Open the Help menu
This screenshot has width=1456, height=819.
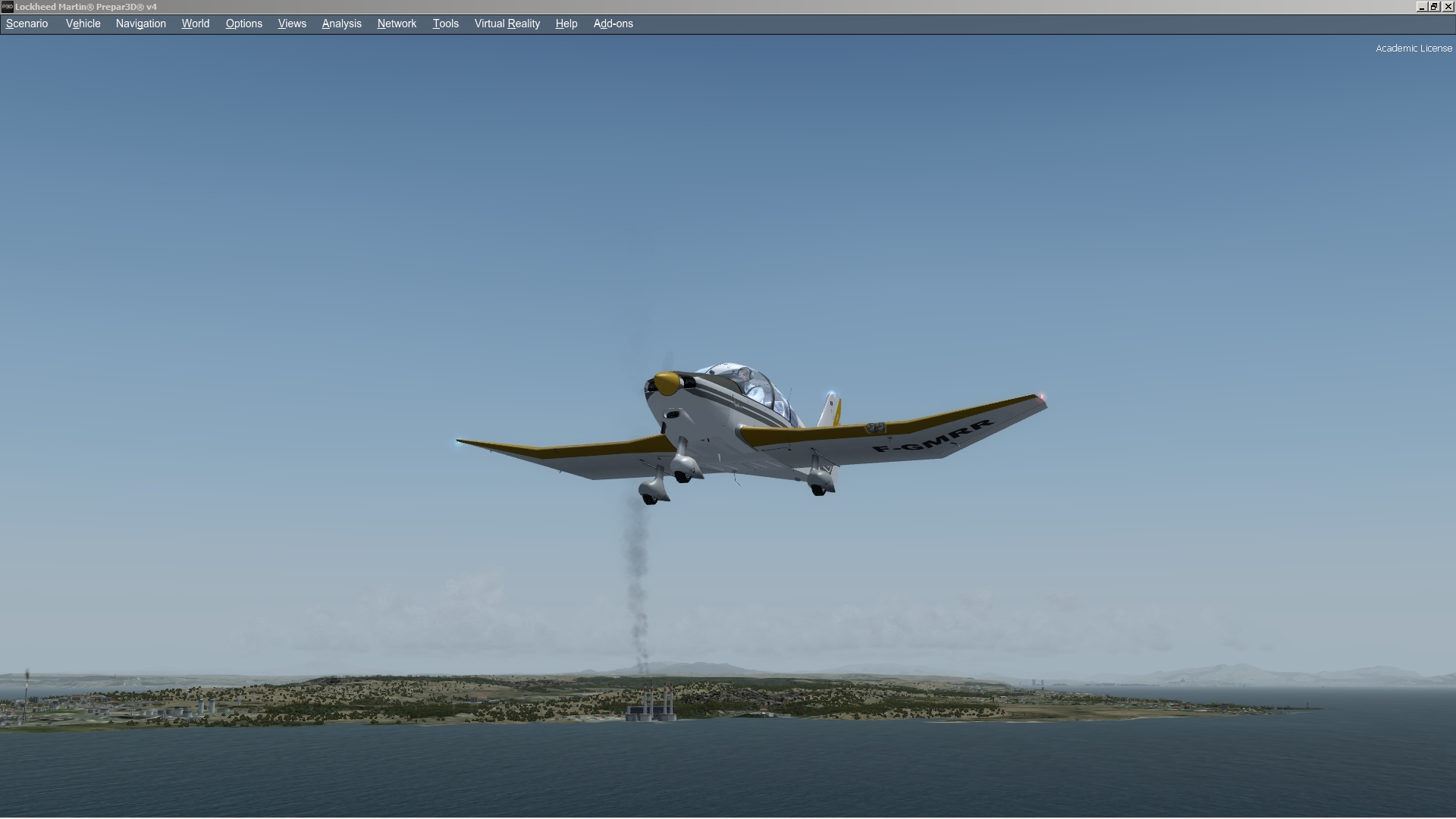pos(566,24)
